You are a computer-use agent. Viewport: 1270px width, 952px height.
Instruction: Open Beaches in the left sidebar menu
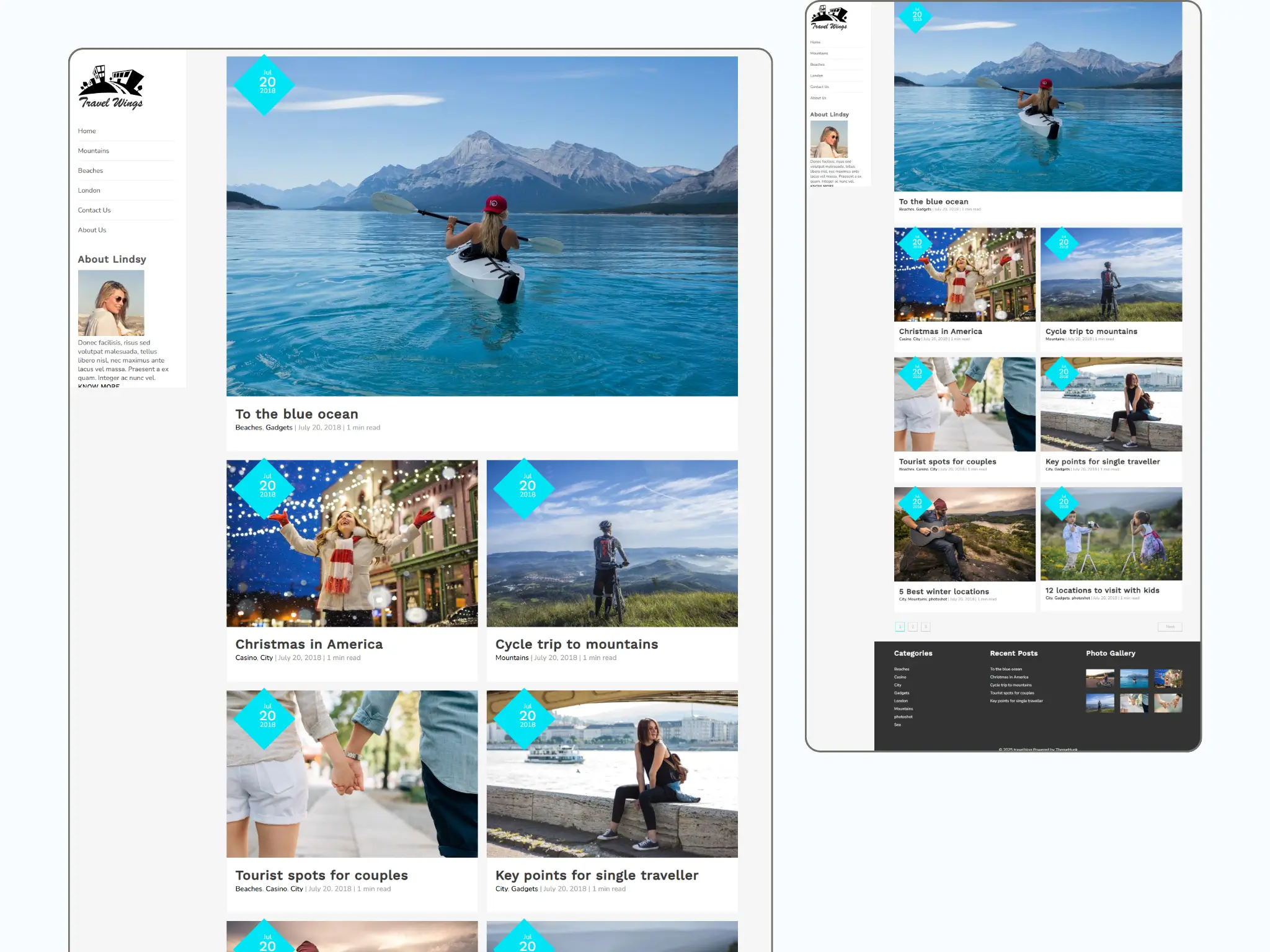coord(91,170)
